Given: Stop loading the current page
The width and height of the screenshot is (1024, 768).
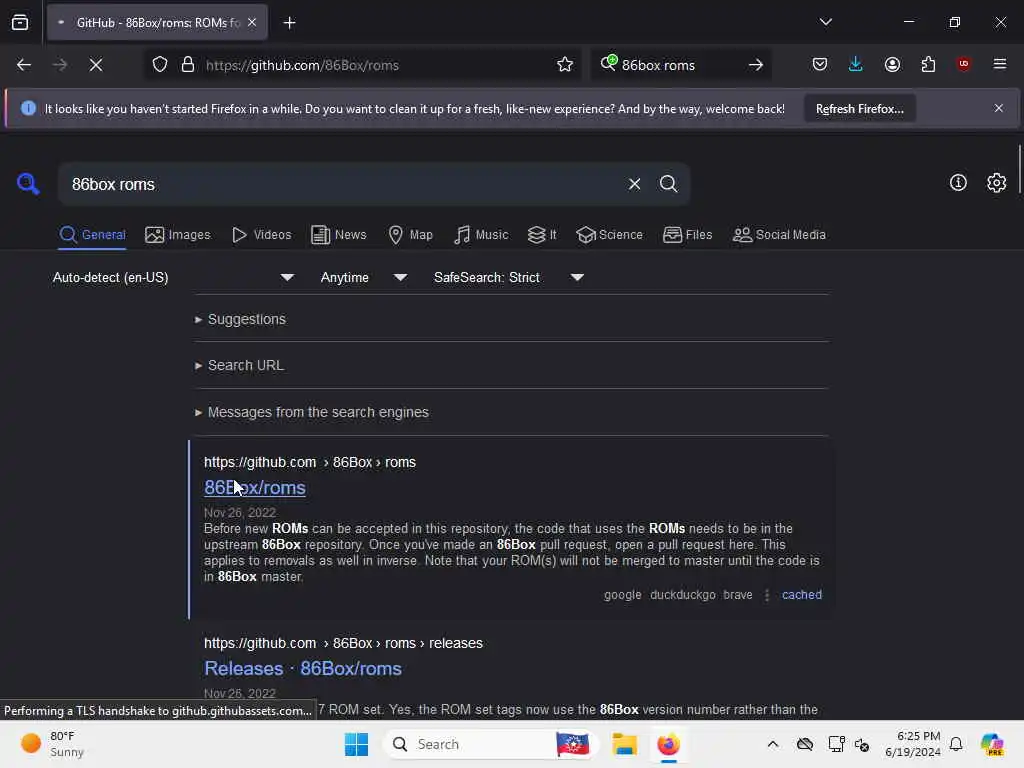Looking at the screenshot, I should click(x=96, y=65).
